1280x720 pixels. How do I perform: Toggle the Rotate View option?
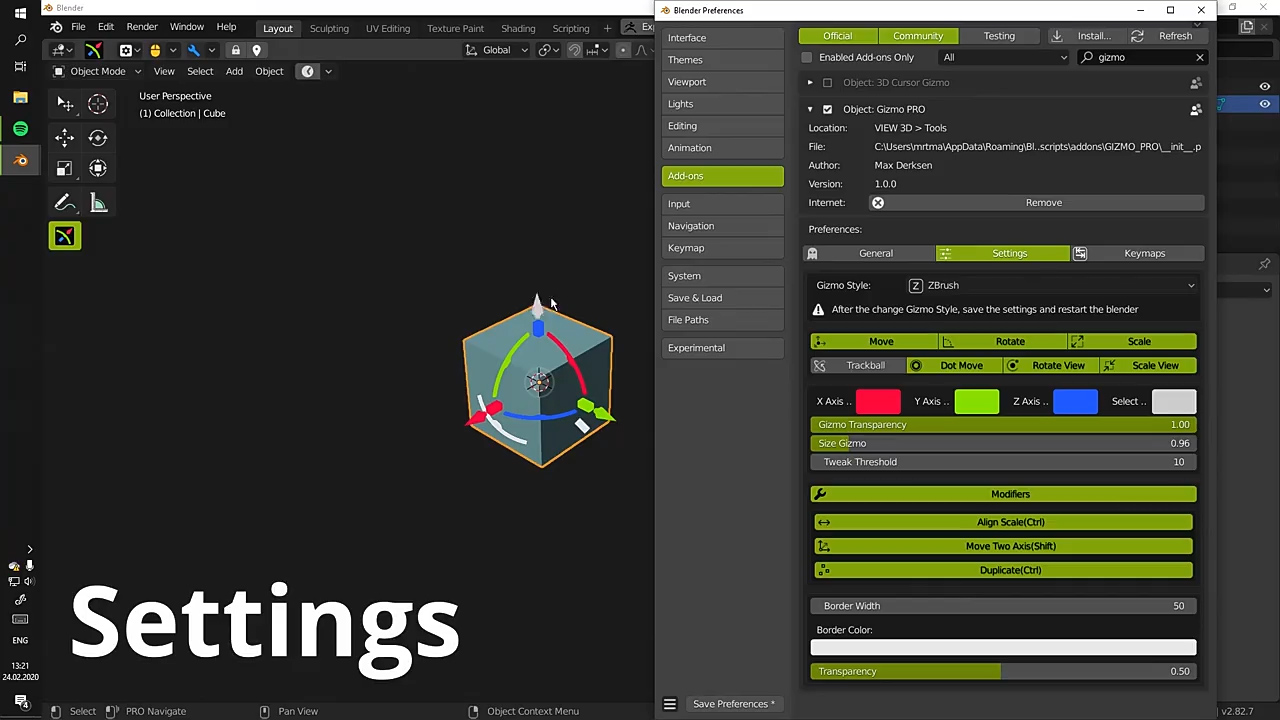[x=1052, y=366]
